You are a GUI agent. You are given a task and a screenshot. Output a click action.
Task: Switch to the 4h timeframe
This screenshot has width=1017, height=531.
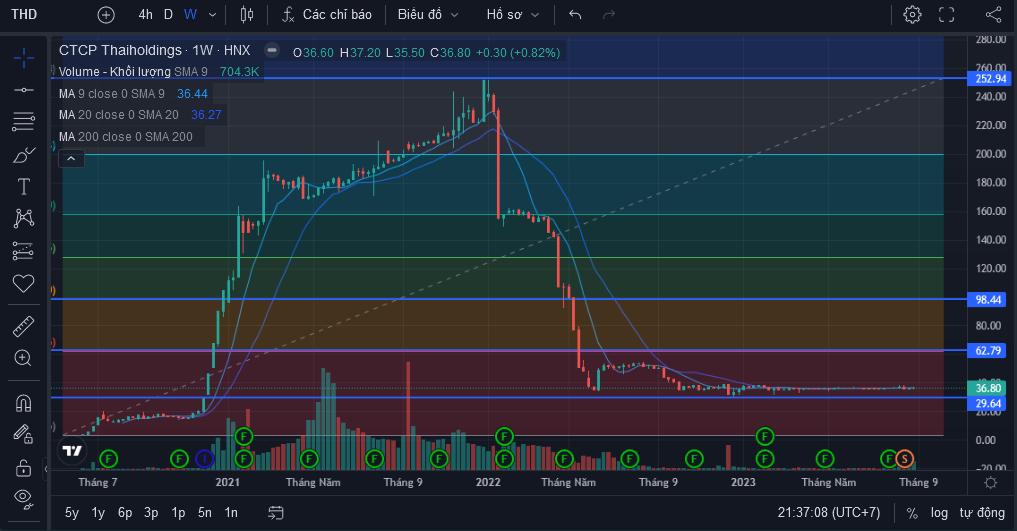(145, 14)
